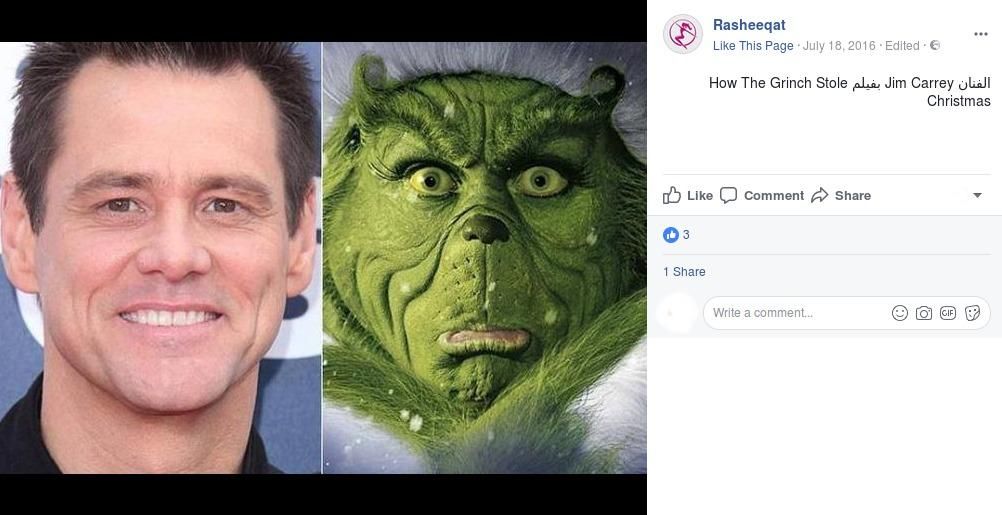Click the public globe privacy icon
The image size is (1002, 515).
click(x=935, y=46)
